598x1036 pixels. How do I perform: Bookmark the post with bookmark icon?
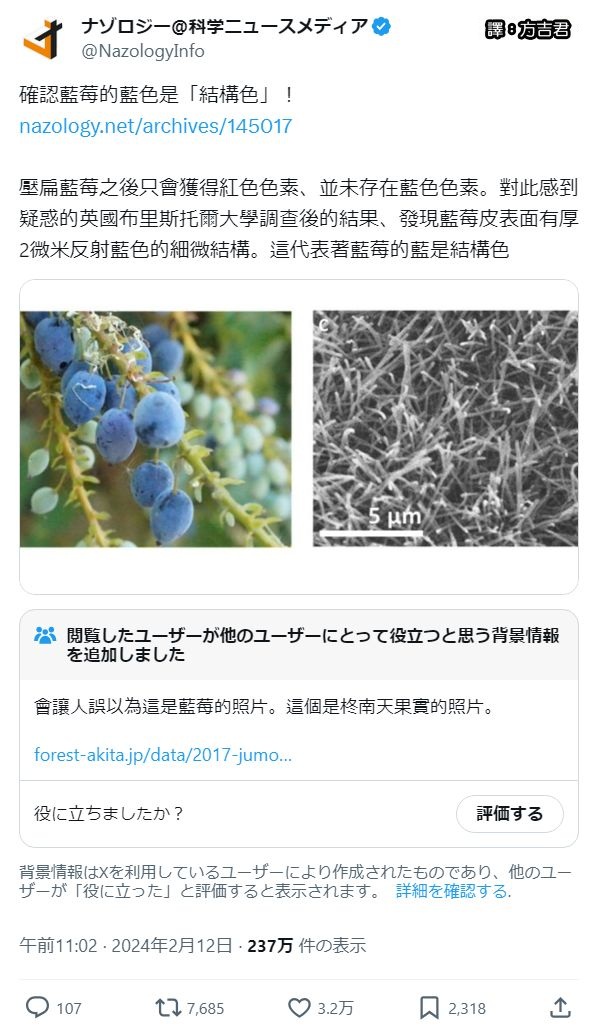[430, 1008]
